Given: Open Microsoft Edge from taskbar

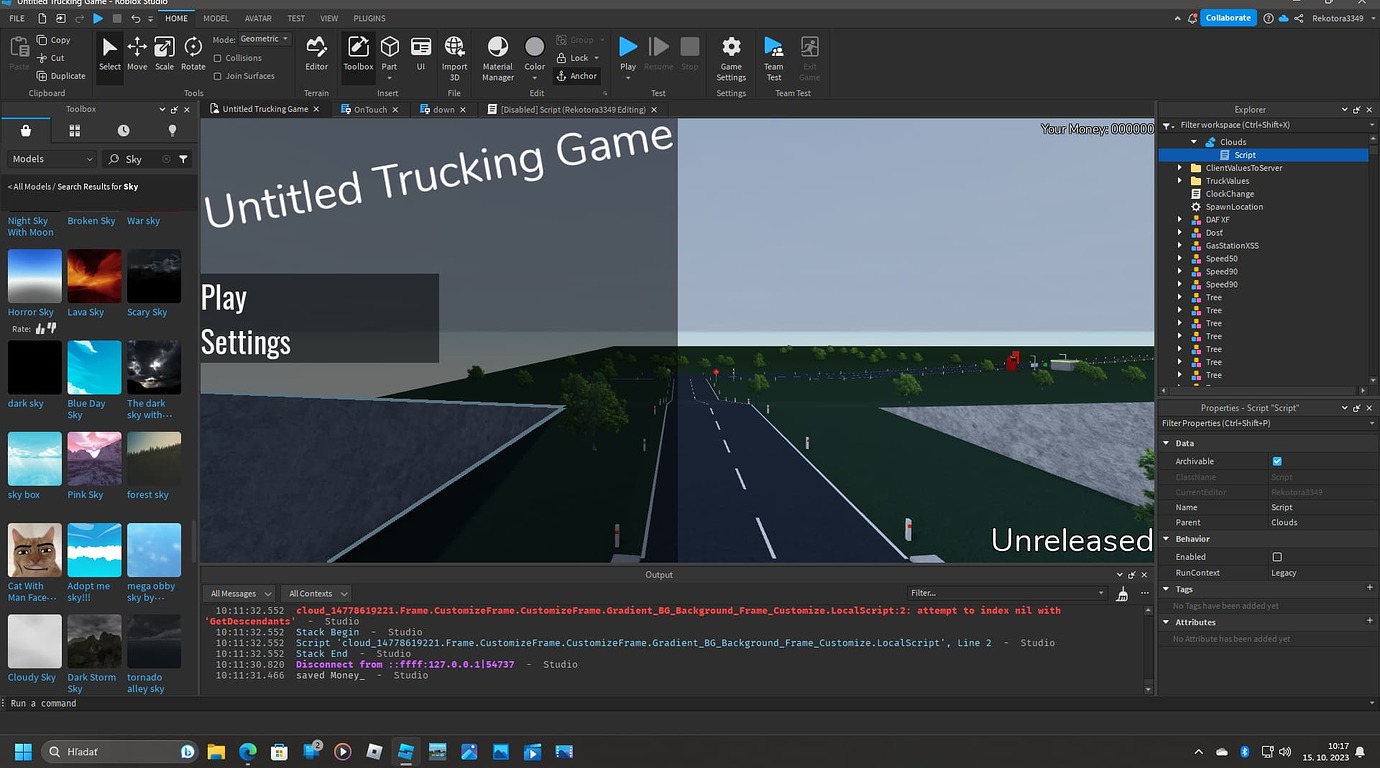Looking at the screenshot, I should (x=247, y=751).
